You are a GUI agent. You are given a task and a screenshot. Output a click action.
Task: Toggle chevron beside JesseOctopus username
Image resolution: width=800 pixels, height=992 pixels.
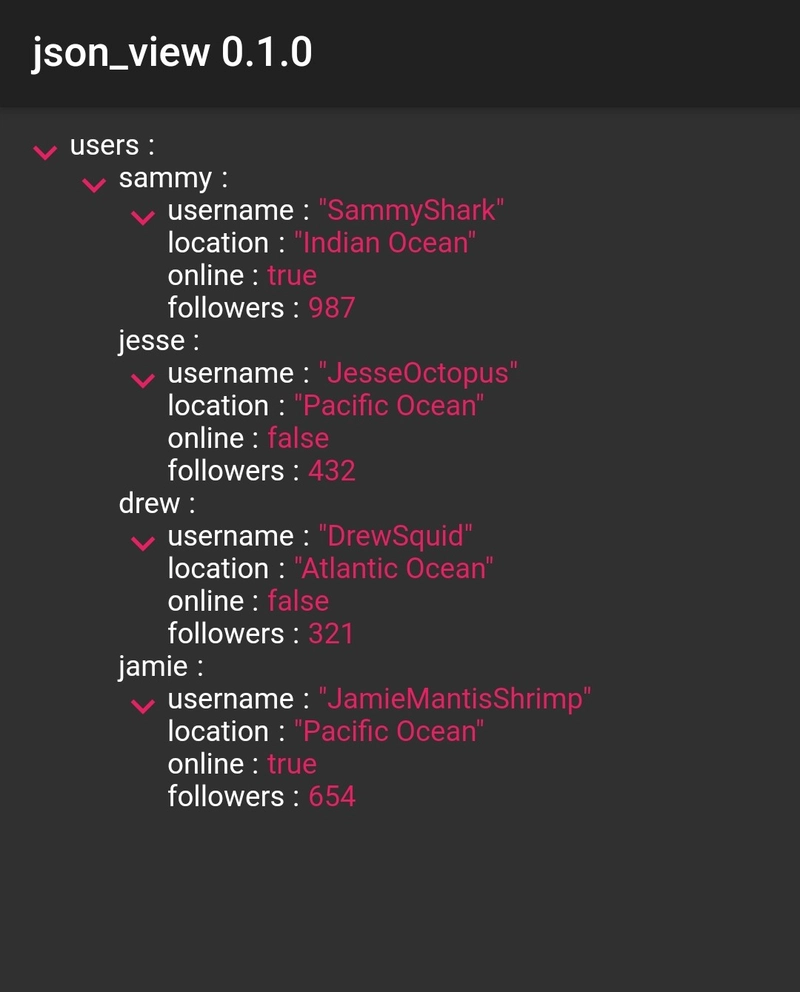tap(143, 380)
